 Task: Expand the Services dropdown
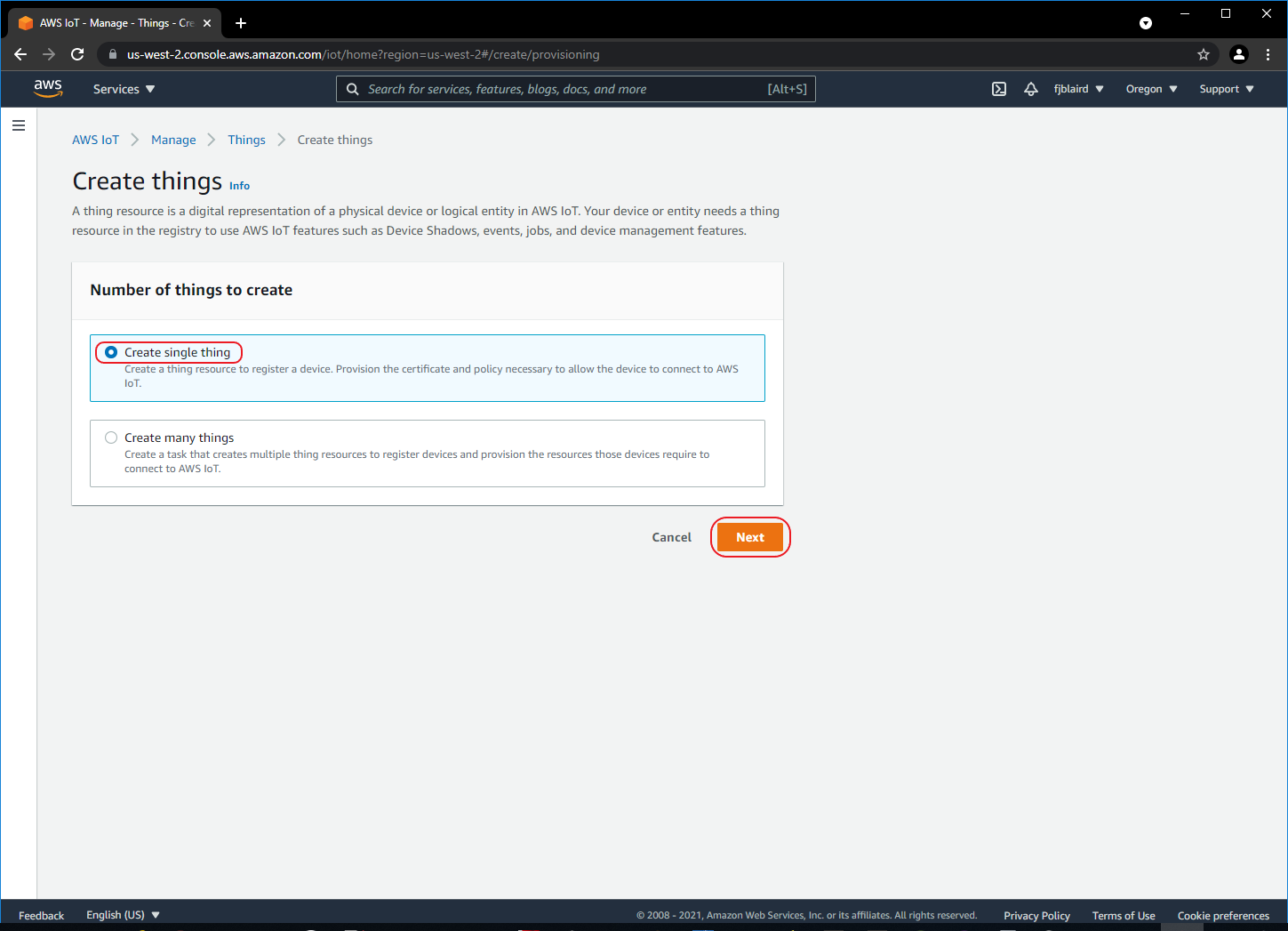[124, 89]
